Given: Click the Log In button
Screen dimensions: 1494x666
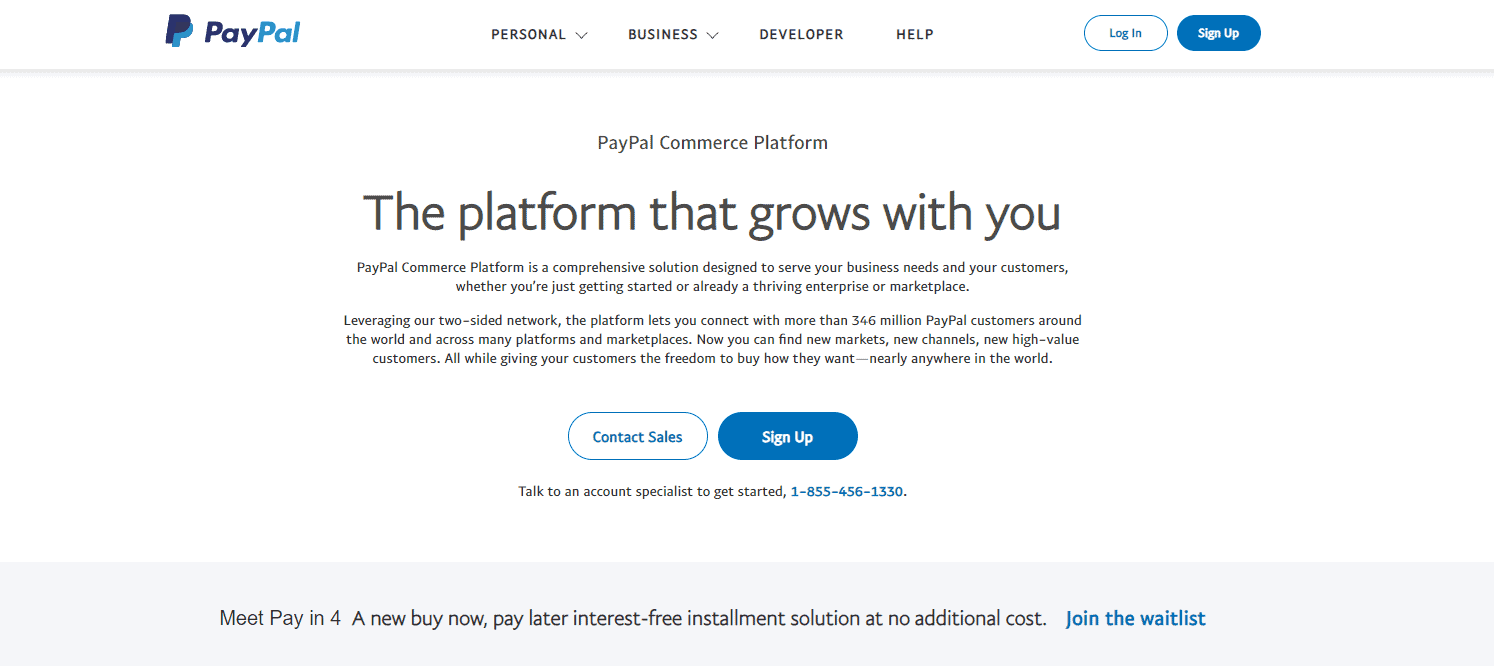Looking at the screenshot, I should [x=1125, y=32].
